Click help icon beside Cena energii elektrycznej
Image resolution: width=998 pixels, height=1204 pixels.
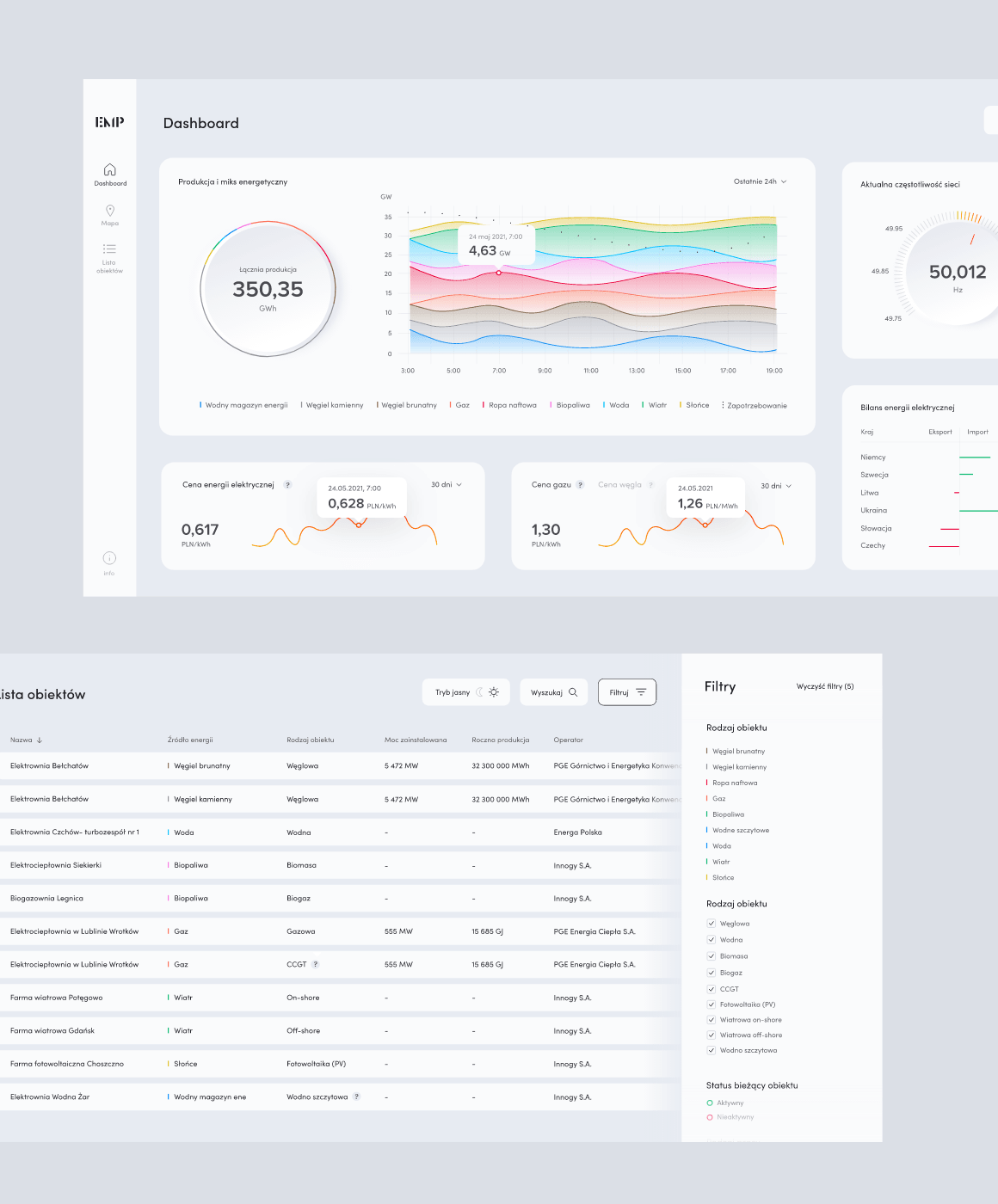(288, 485)
